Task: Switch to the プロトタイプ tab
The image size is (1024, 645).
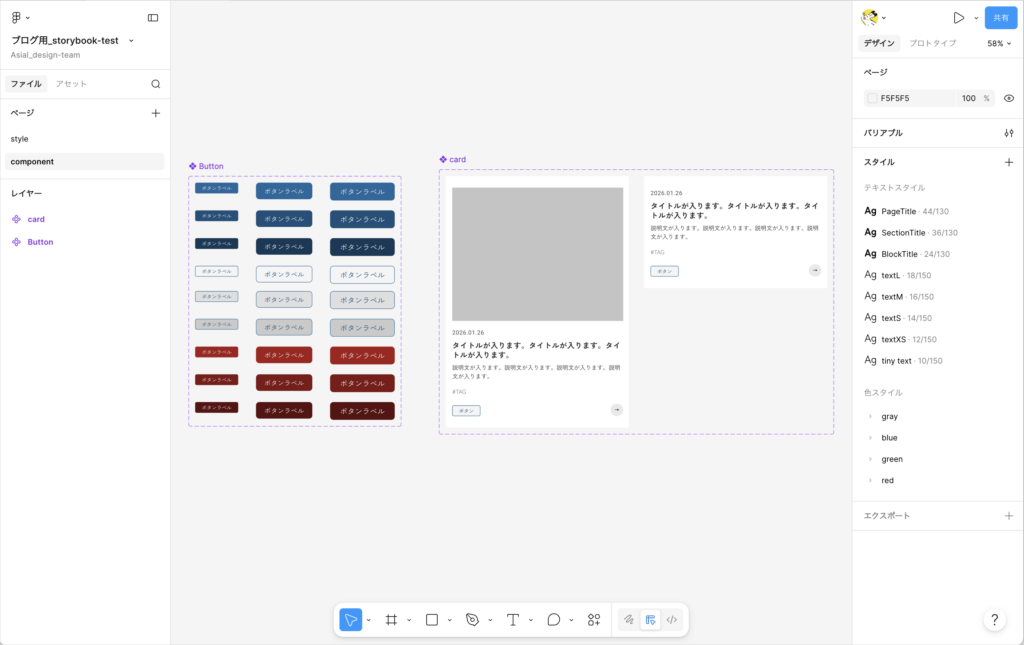Action: pyautogui.click(x=933, y=43)
